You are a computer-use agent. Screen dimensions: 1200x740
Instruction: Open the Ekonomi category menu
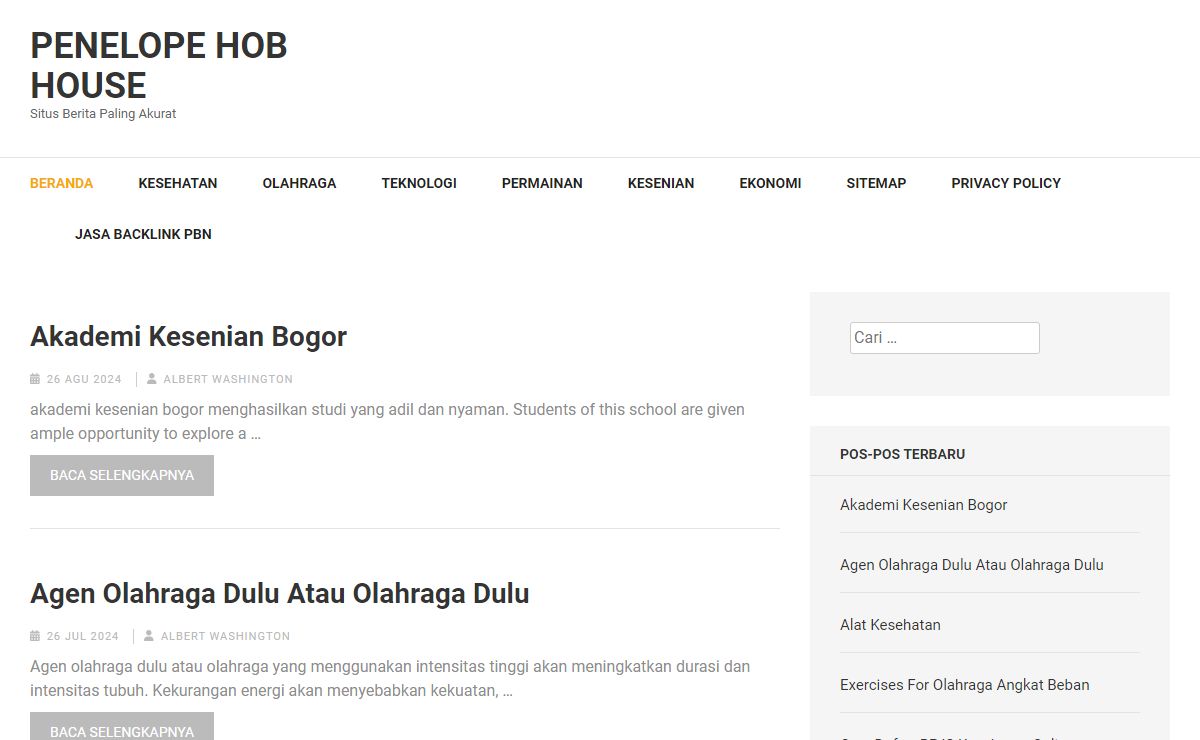pyautogui.click(x=770, y=183)
